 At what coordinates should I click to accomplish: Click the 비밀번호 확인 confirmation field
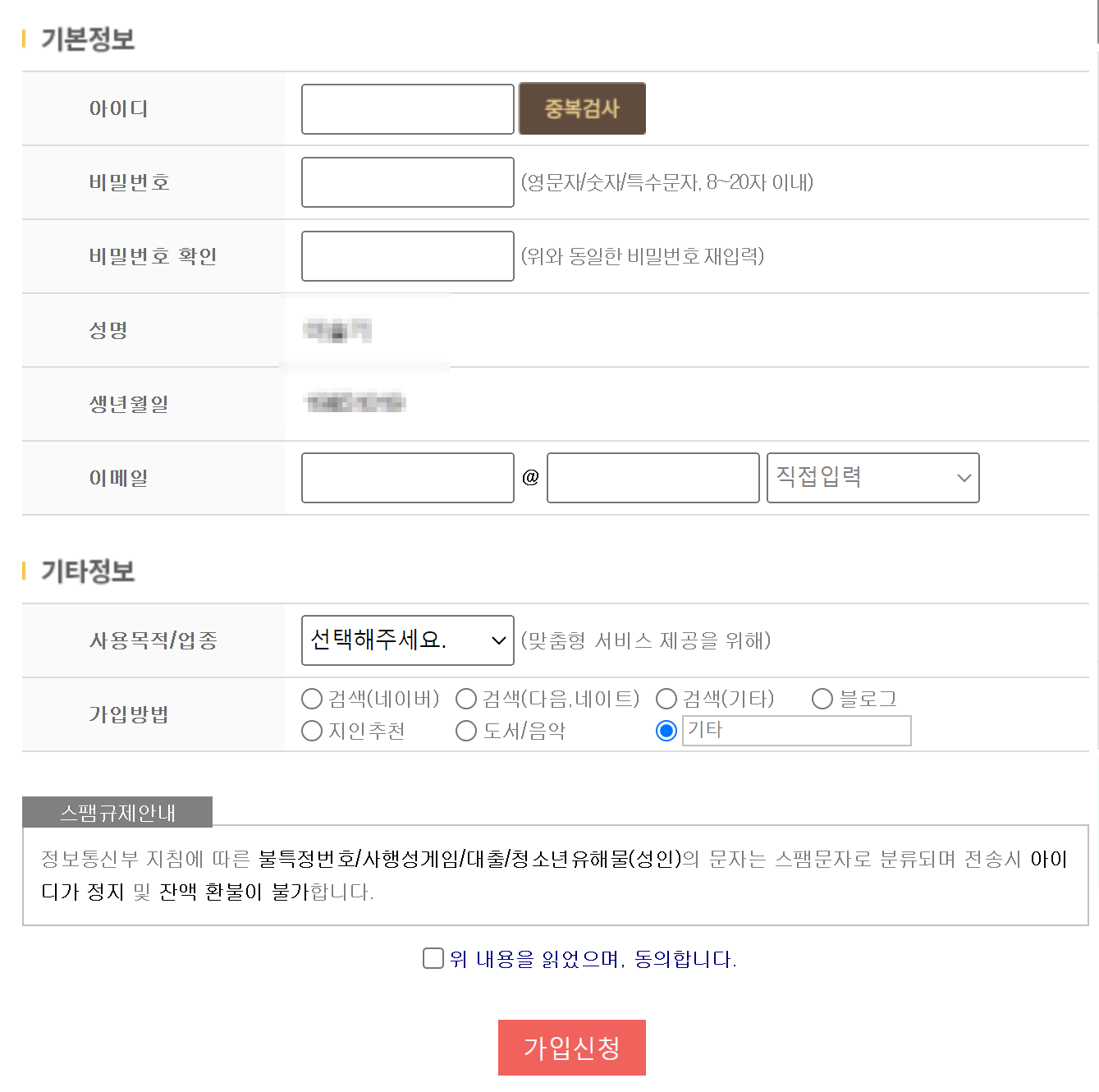tap(407, 255)
